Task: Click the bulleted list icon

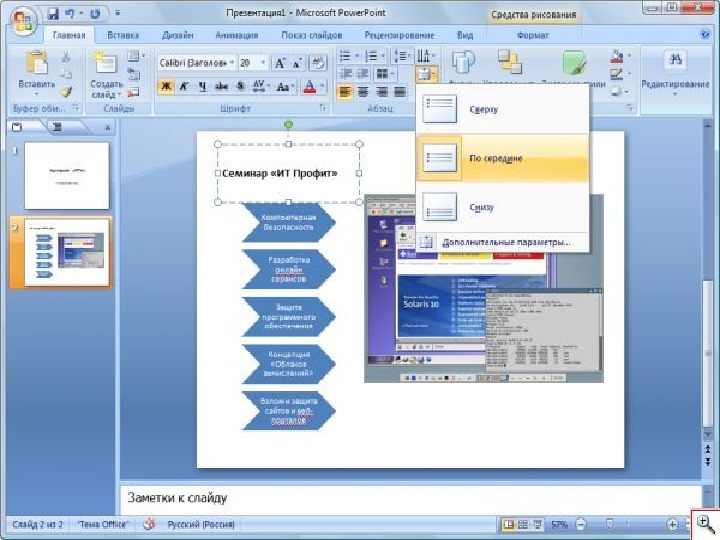Action: click(345, 56)
